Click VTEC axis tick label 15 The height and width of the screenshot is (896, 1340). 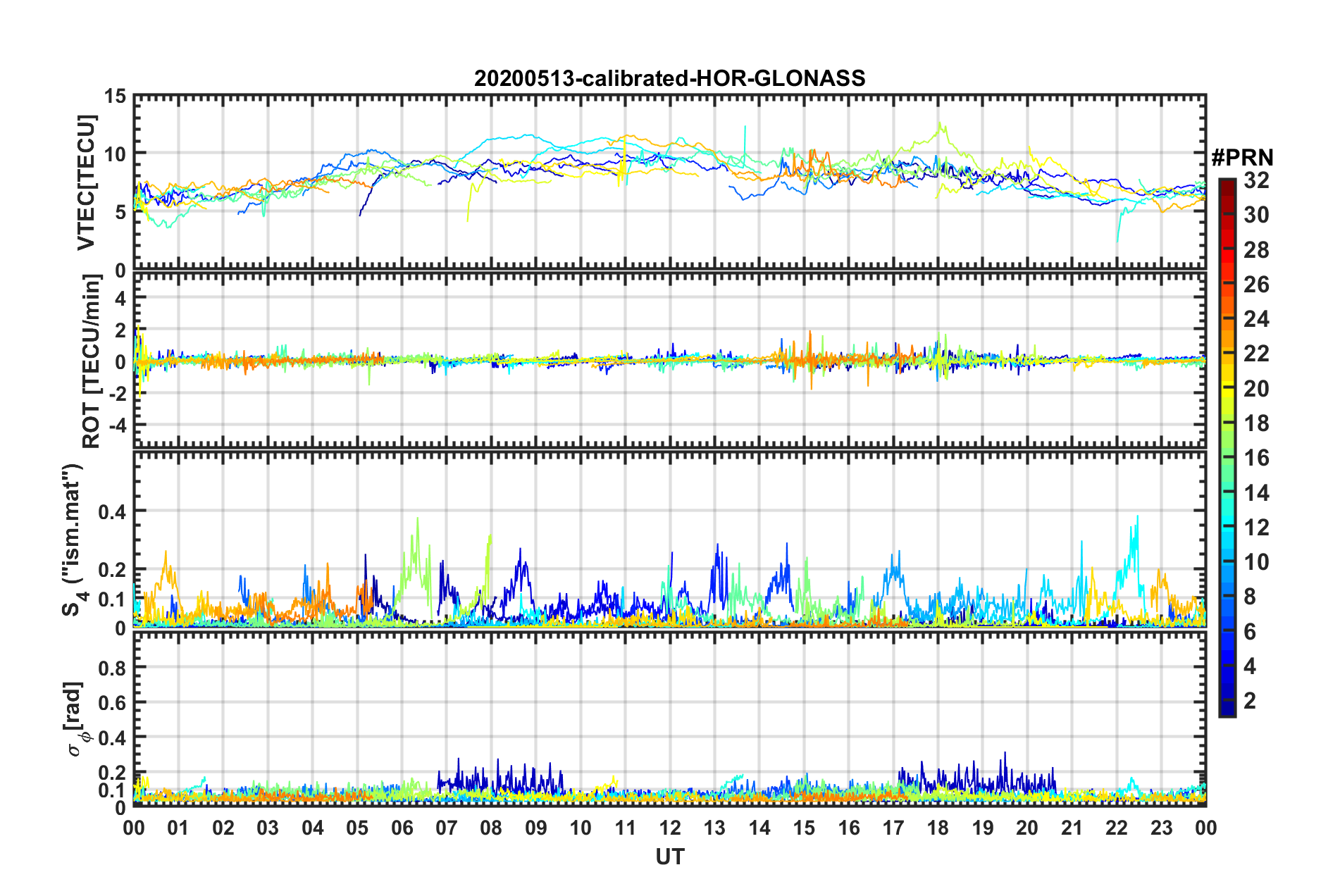pos(115,96)
